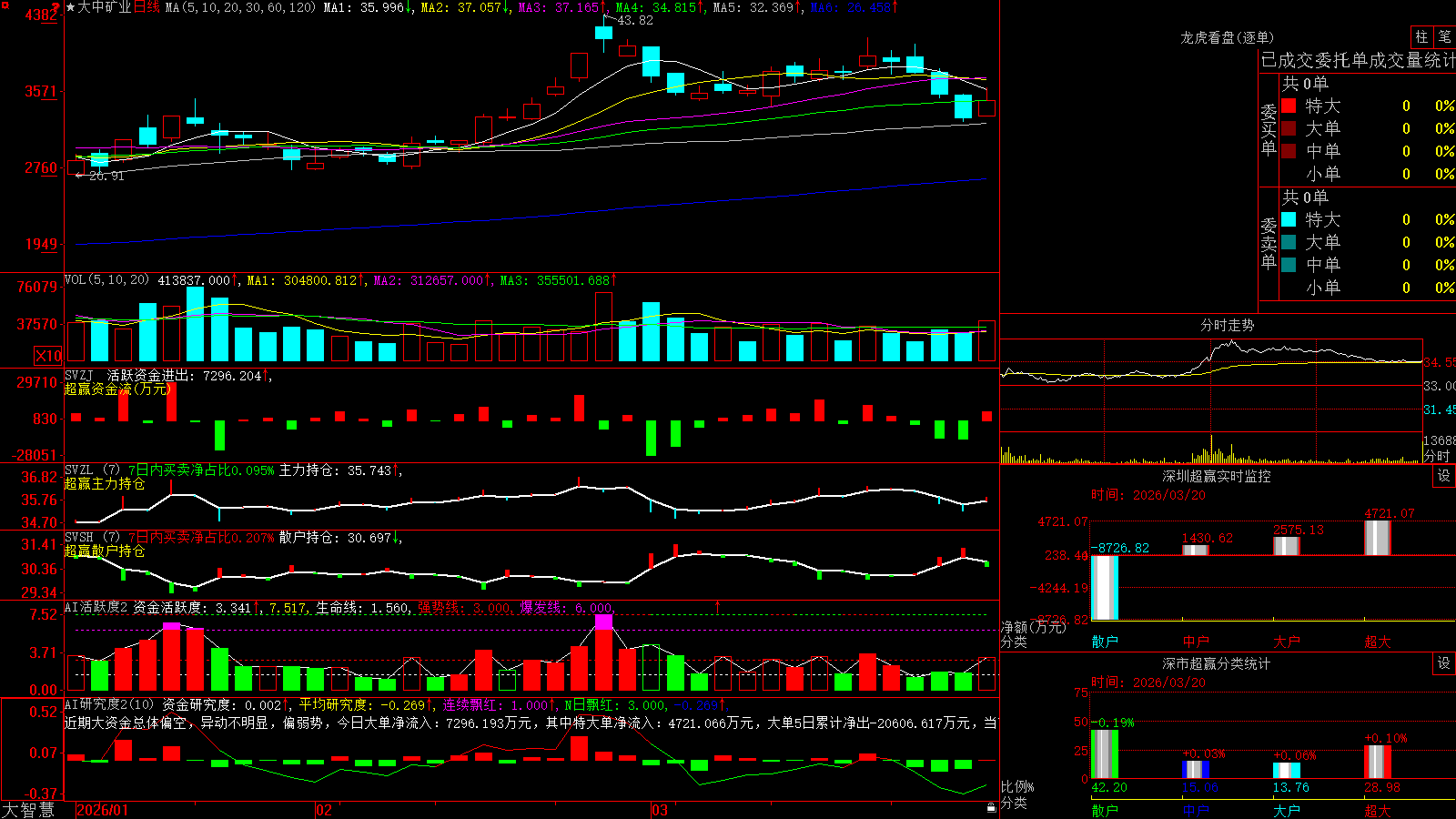Select the AI研究度2(10) indicator label
The width and height of the screenshot is (1456, 819).
[x=109, y=704]
